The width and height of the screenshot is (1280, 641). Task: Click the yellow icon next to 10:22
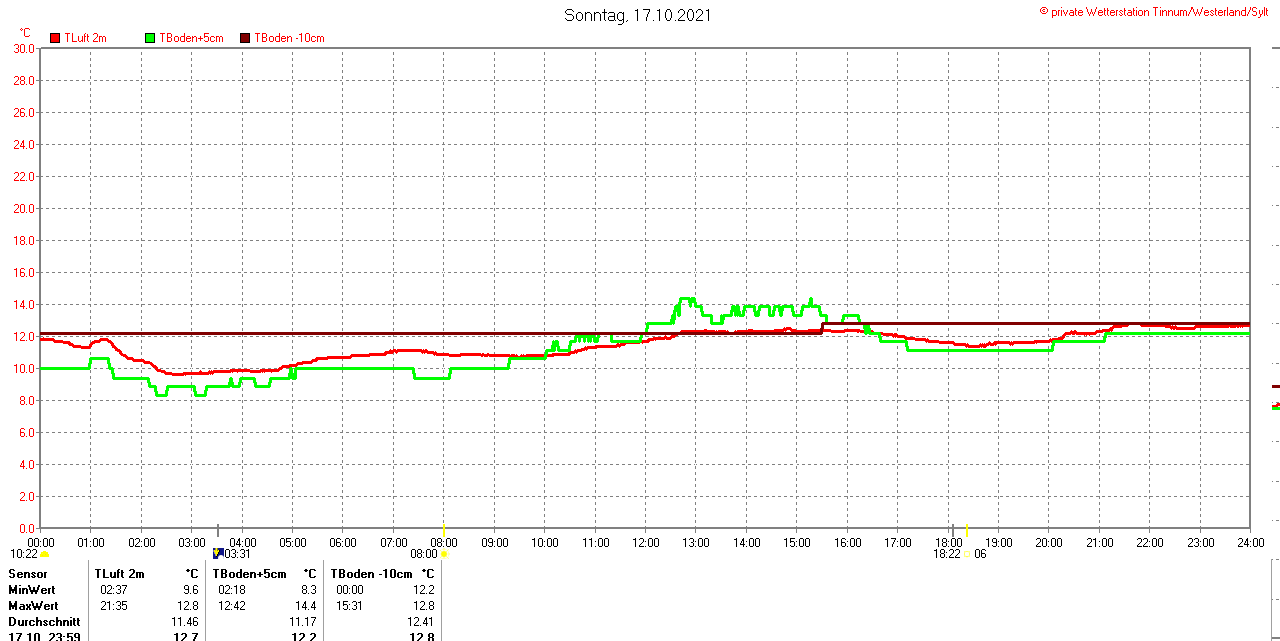[45, 554]
